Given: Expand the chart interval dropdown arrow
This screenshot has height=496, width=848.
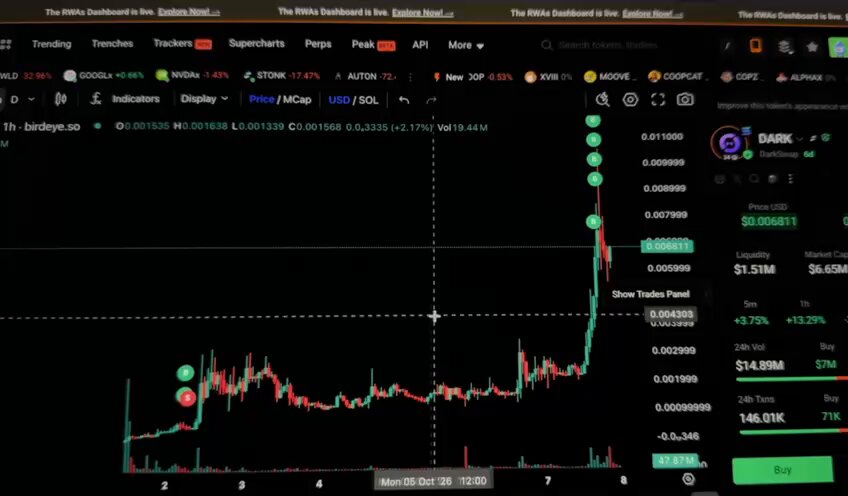Looking at the screenshot, I should 31,99.
